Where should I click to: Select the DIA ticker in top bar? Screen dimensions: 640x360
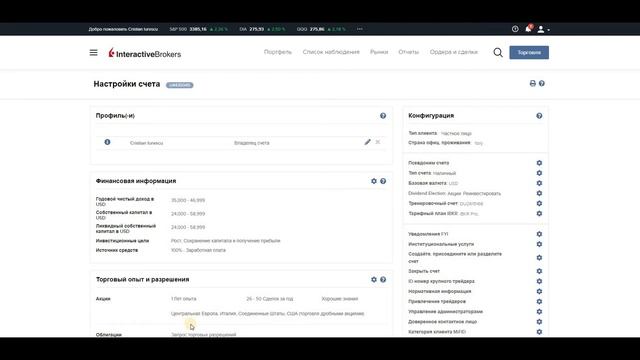pos(262,29)
